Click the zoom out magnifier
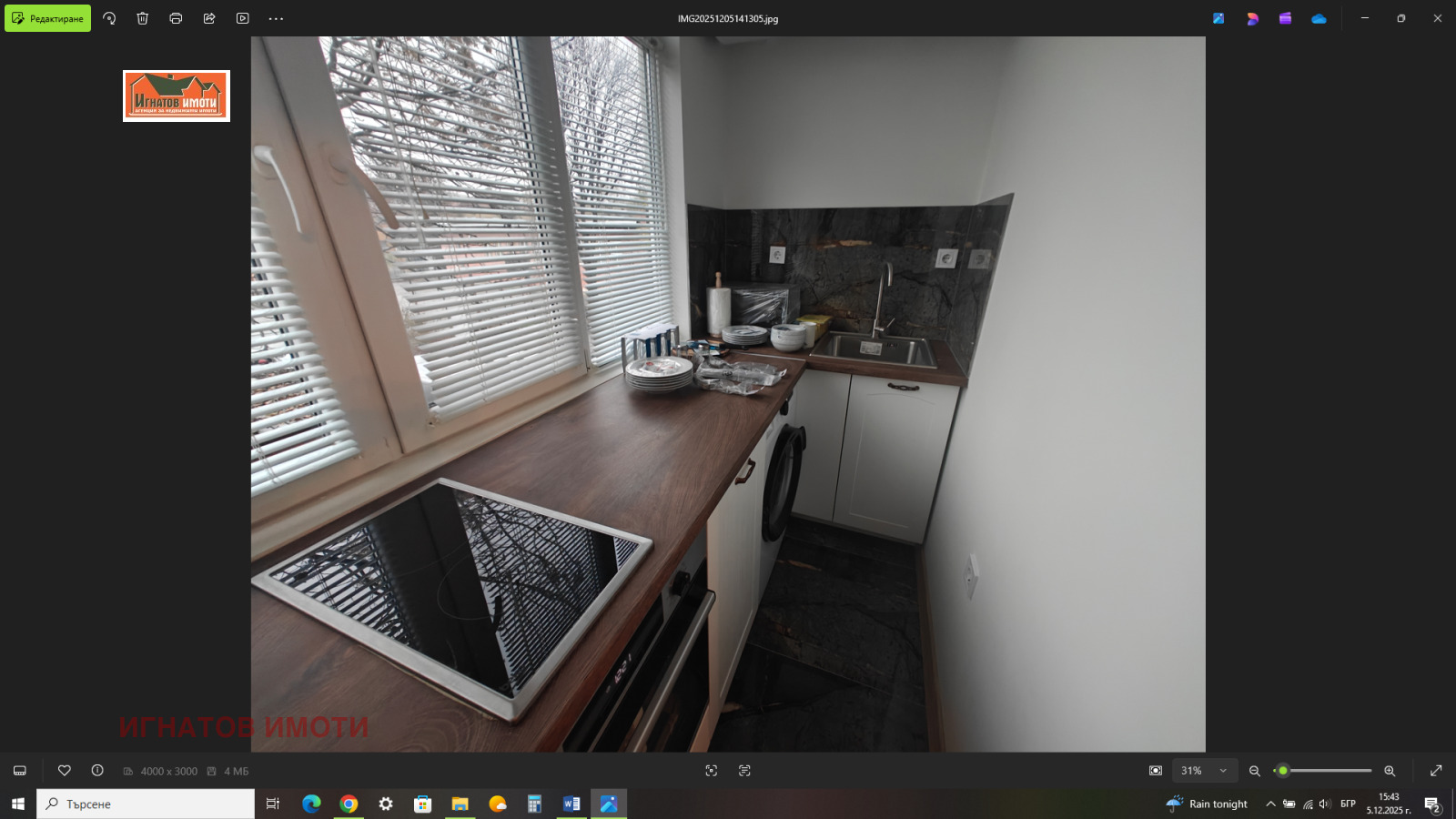 (x=1255, y=771)
